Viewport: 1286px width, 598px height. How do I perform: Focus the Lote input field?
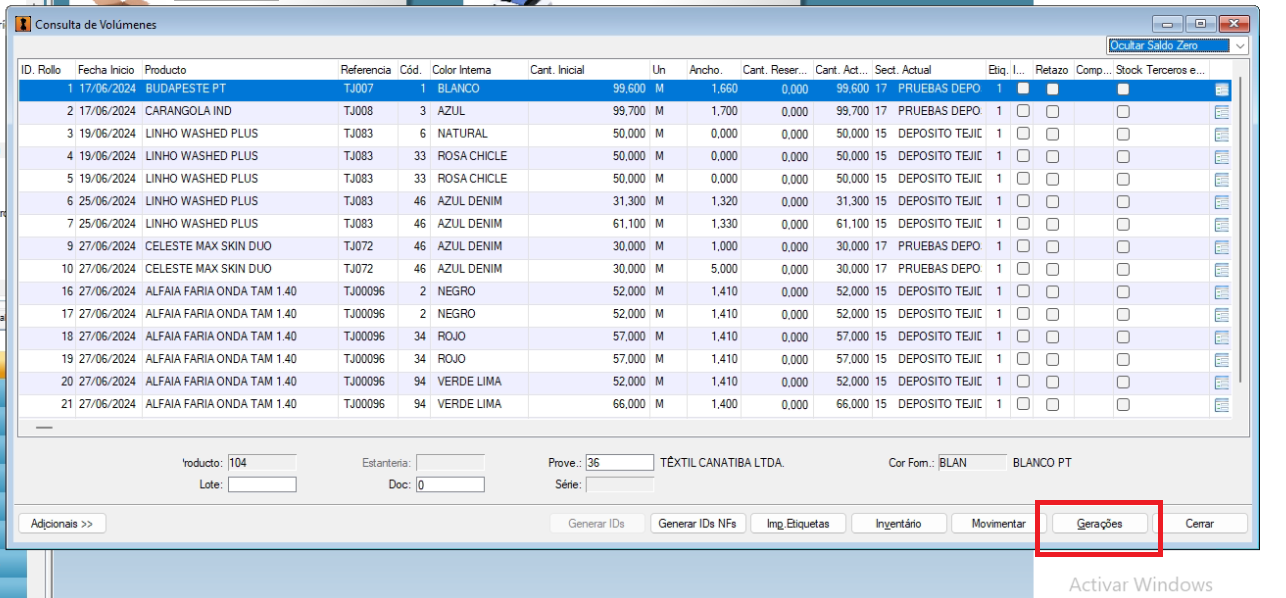pyautogui.click(x=262, y=485)
